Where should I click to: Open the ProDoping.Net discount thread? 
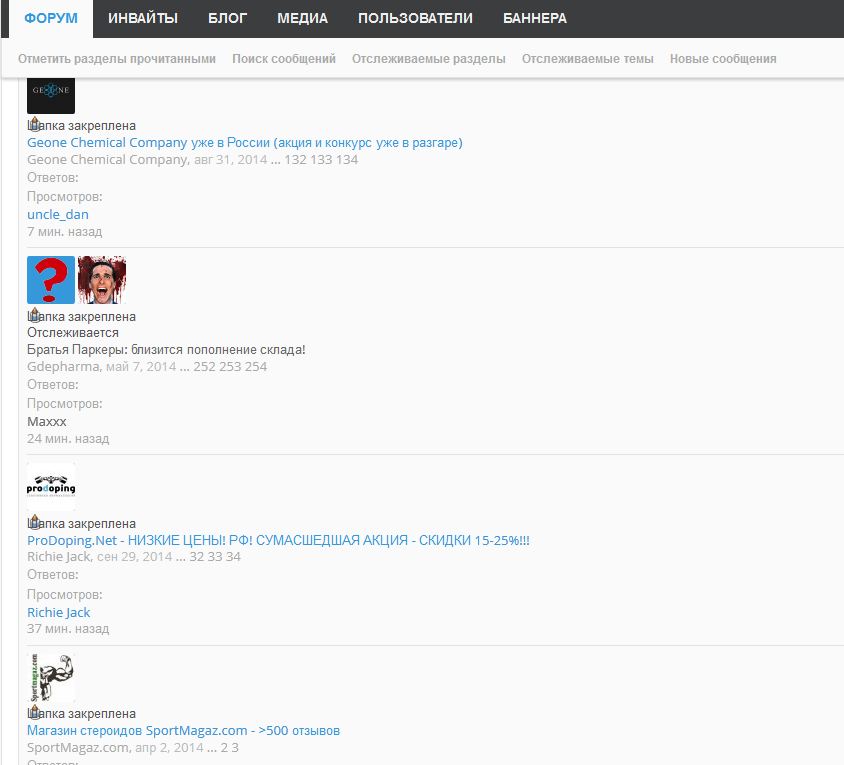[x=278, y=540]
